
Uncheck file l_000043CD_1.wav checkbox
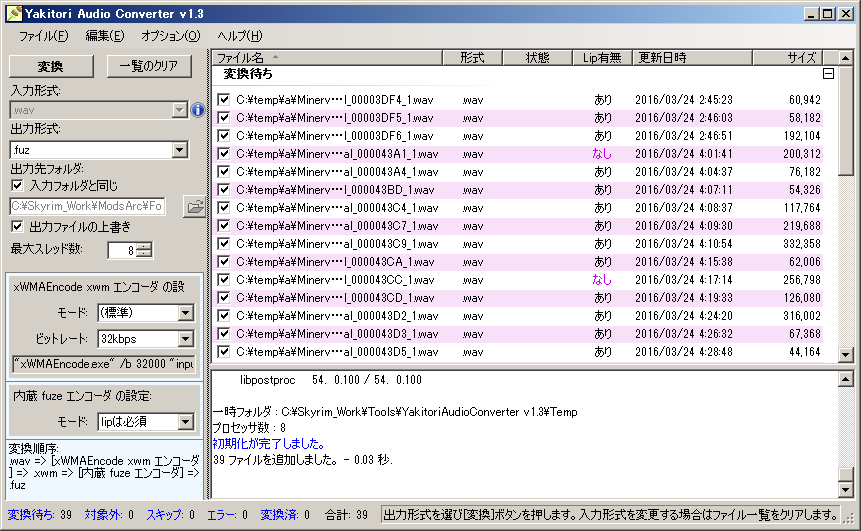point(223,298)
